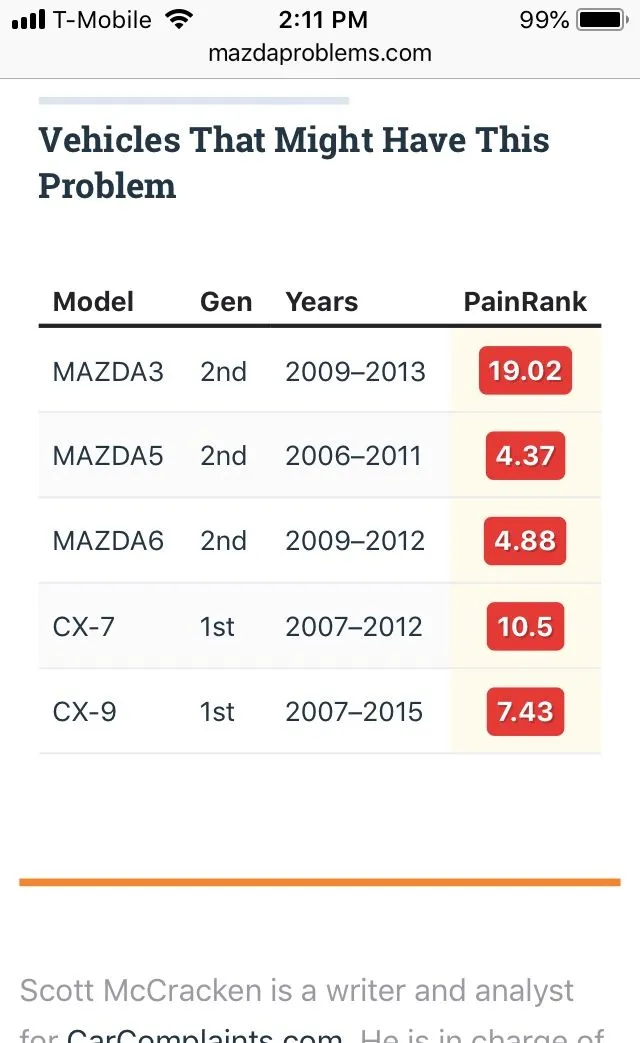The height and width of the screenshot is (1043, 640).
Task: Click the 19.02 PainRank badge
Action: pyautogui.click(x=525, y=371)
